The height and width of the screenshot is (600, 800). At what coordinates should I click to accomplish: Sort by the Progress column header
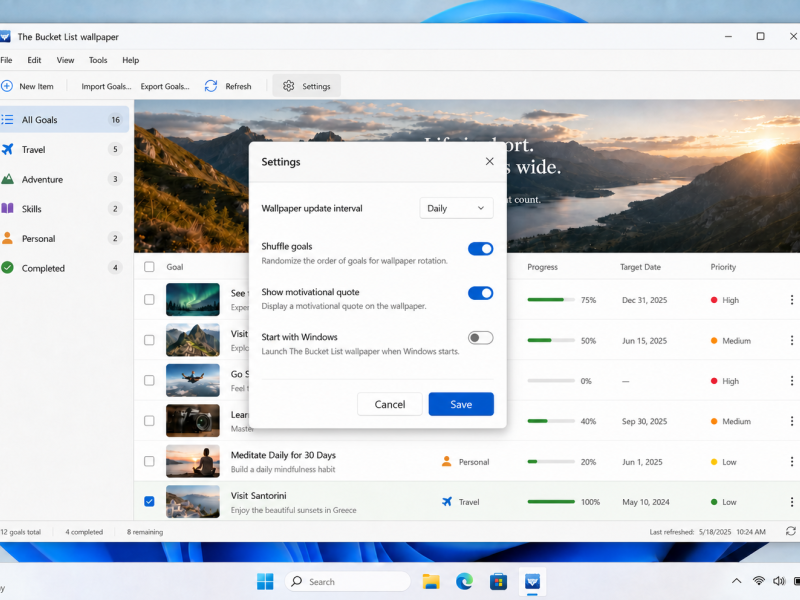542,267
